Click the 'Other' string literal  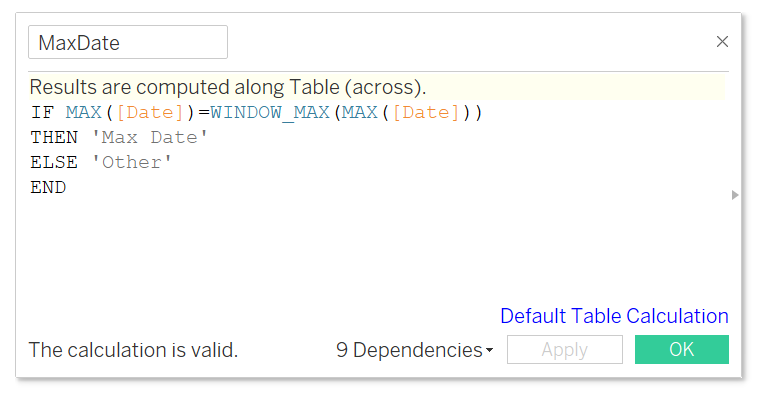pos(131,162)
